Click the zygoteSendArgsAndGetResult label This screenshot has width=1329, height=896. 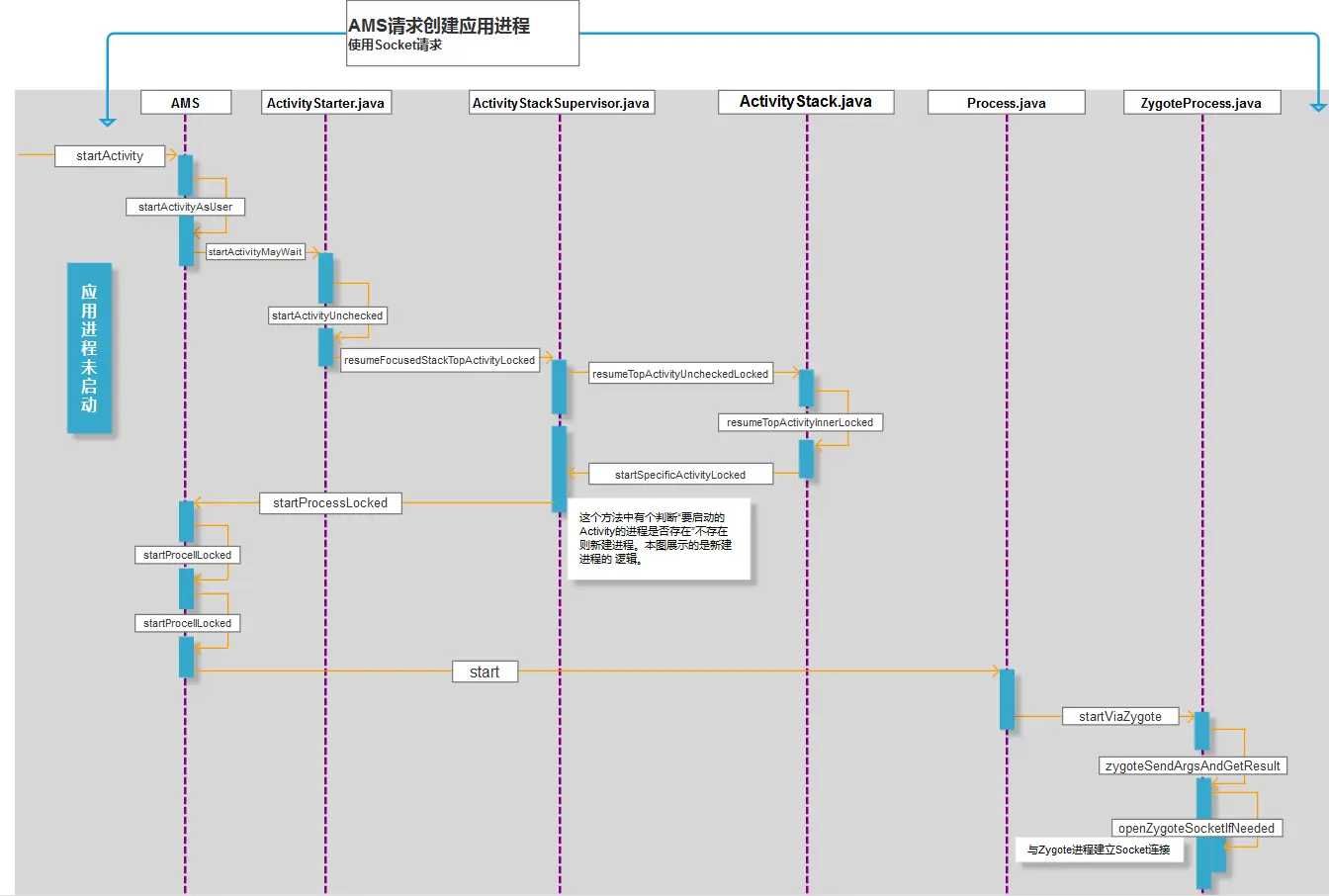(1193, 765)
